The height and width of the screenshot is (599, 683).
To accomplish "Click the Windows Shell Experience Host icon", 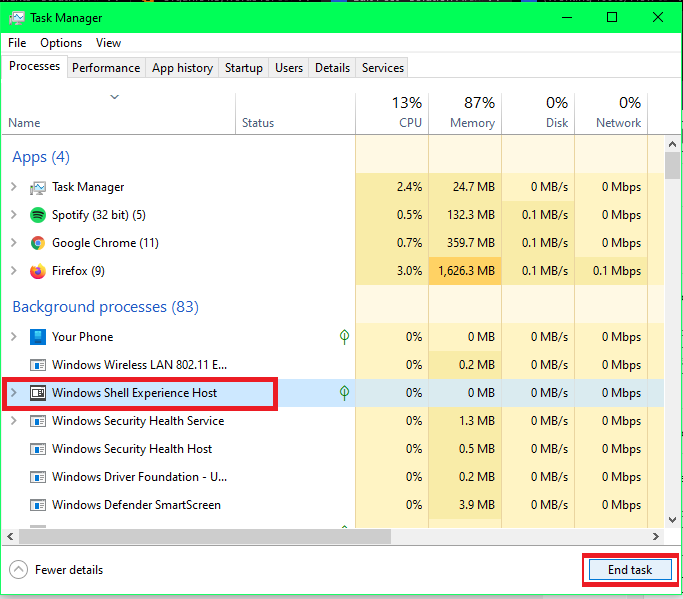I will 38,393.
